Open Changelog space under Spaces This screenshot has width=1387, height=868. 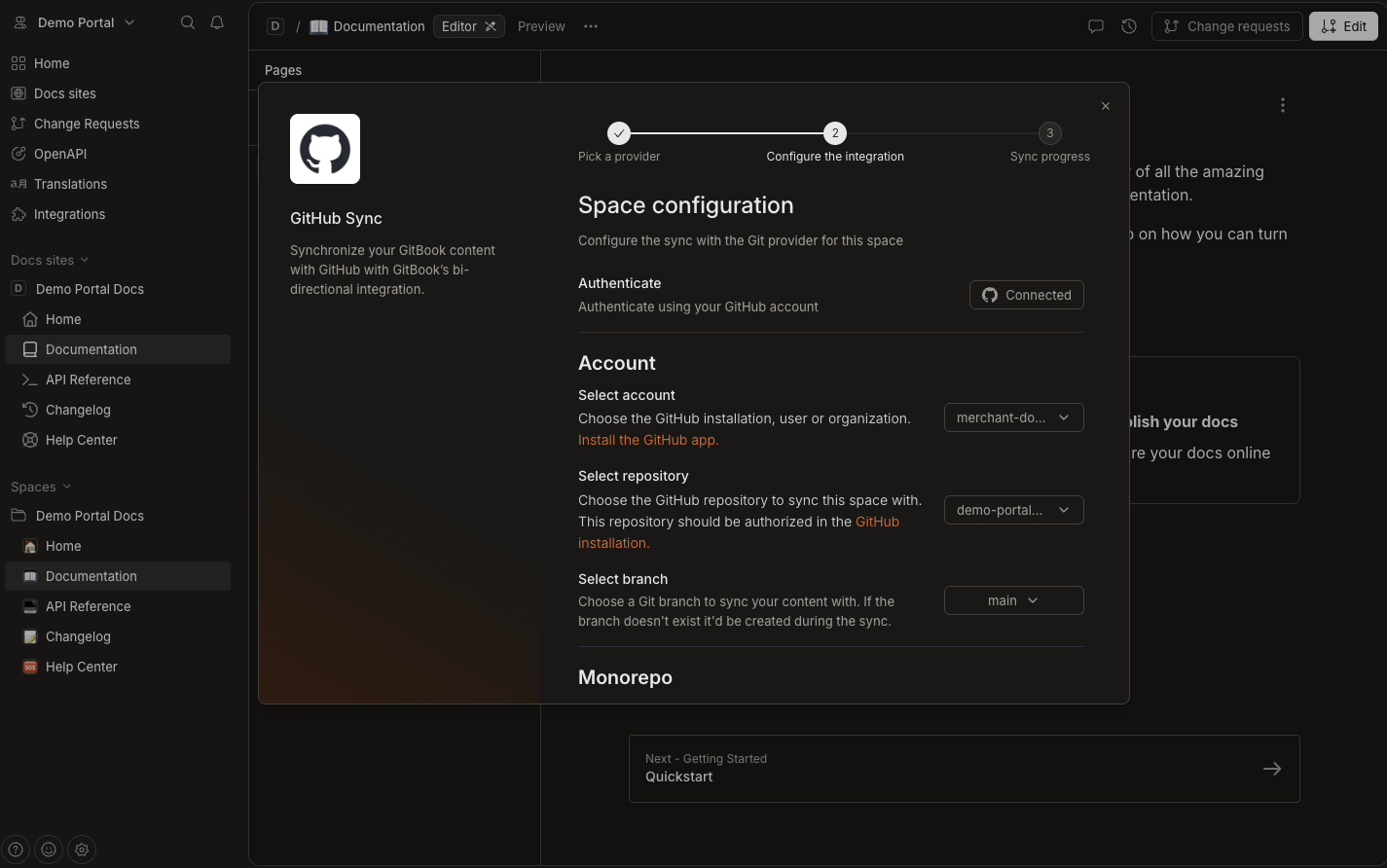coord(117,636)
